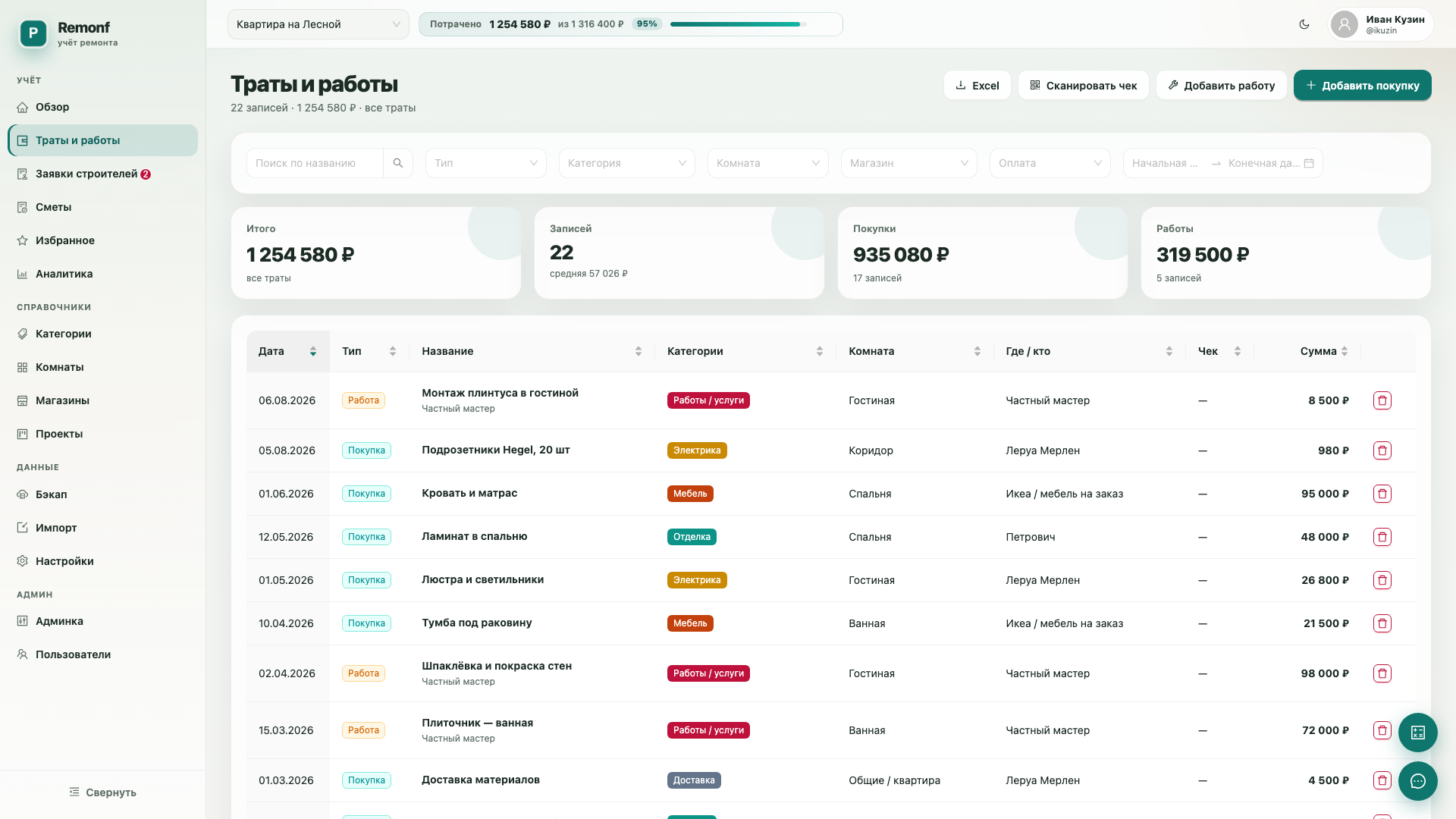Expand the Тип filter dropdown
Screen dimensions: 1456x819
[486, 163]
